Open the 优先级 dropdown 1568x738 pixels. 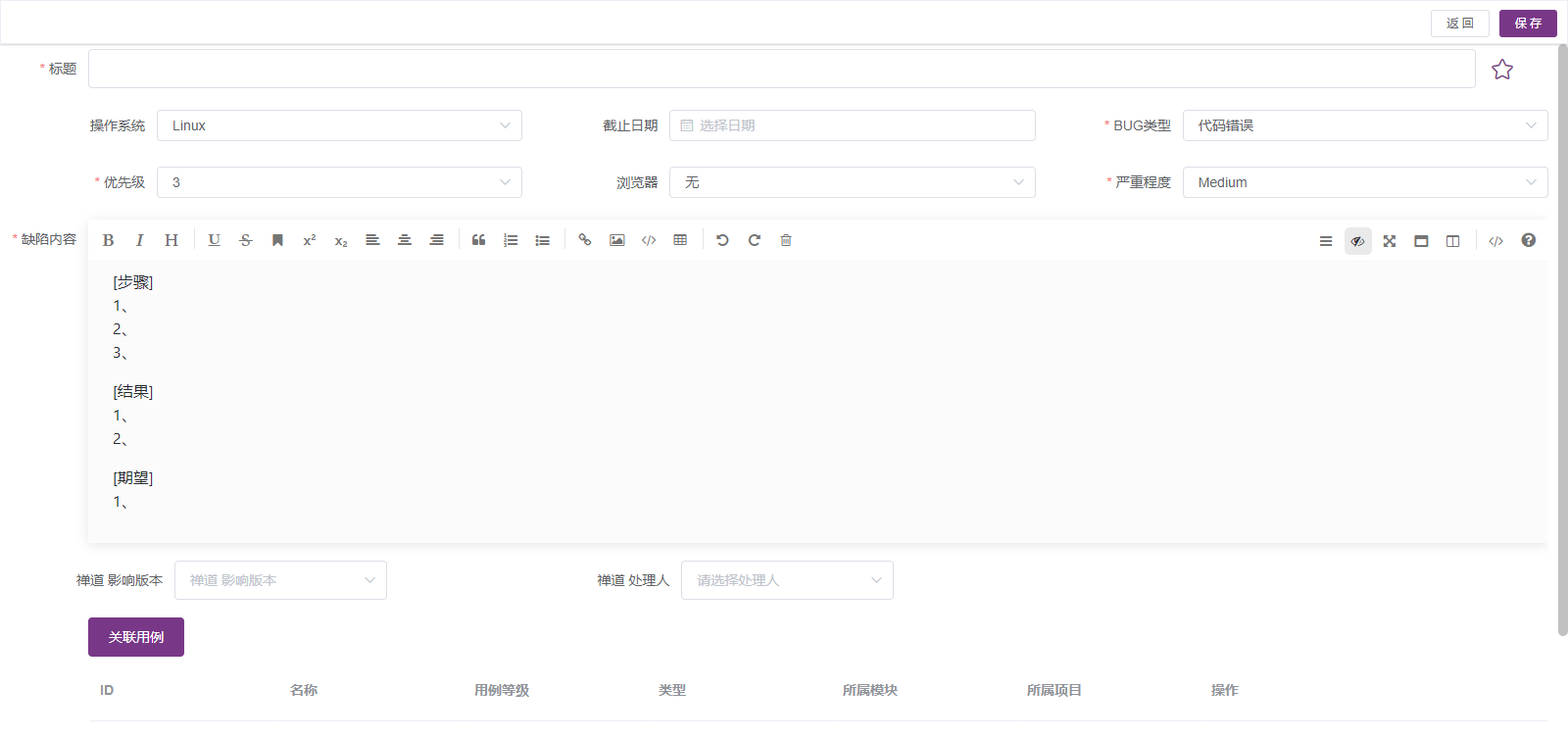pos(339,182)
